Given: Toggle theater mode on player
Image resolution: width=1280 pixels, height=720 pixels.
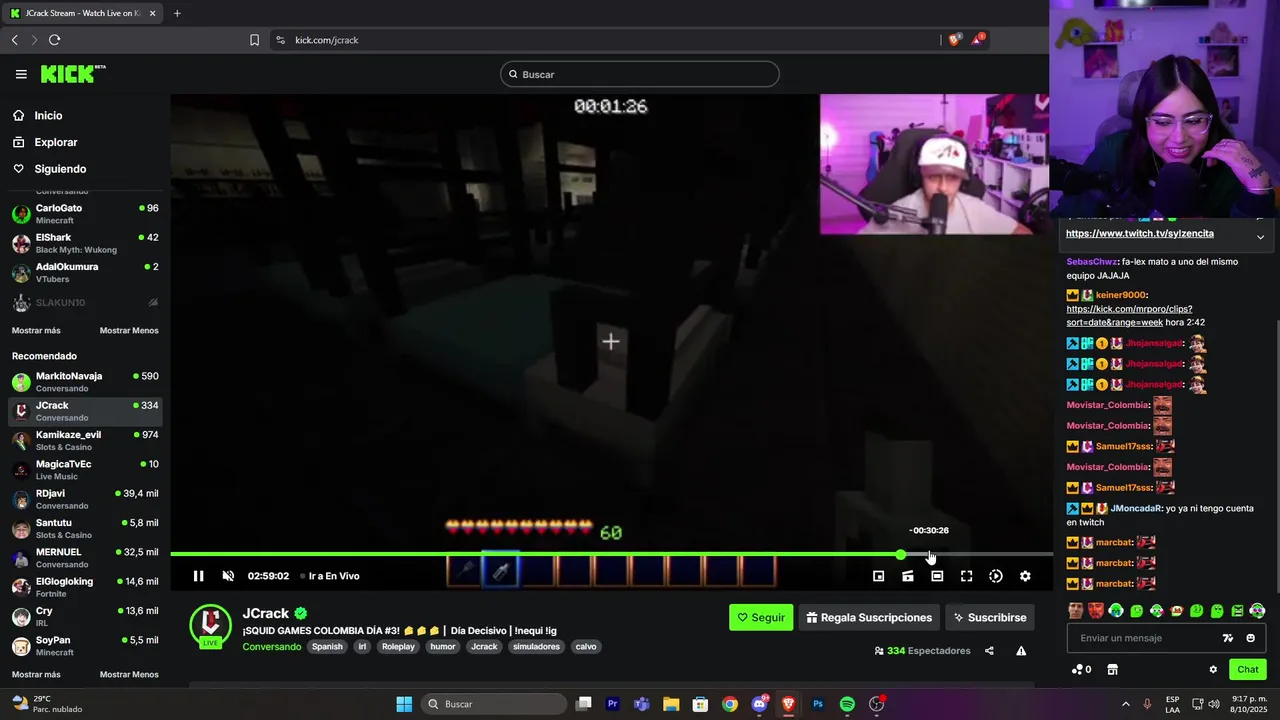Looking at the screenshot, I should point(937,576).
